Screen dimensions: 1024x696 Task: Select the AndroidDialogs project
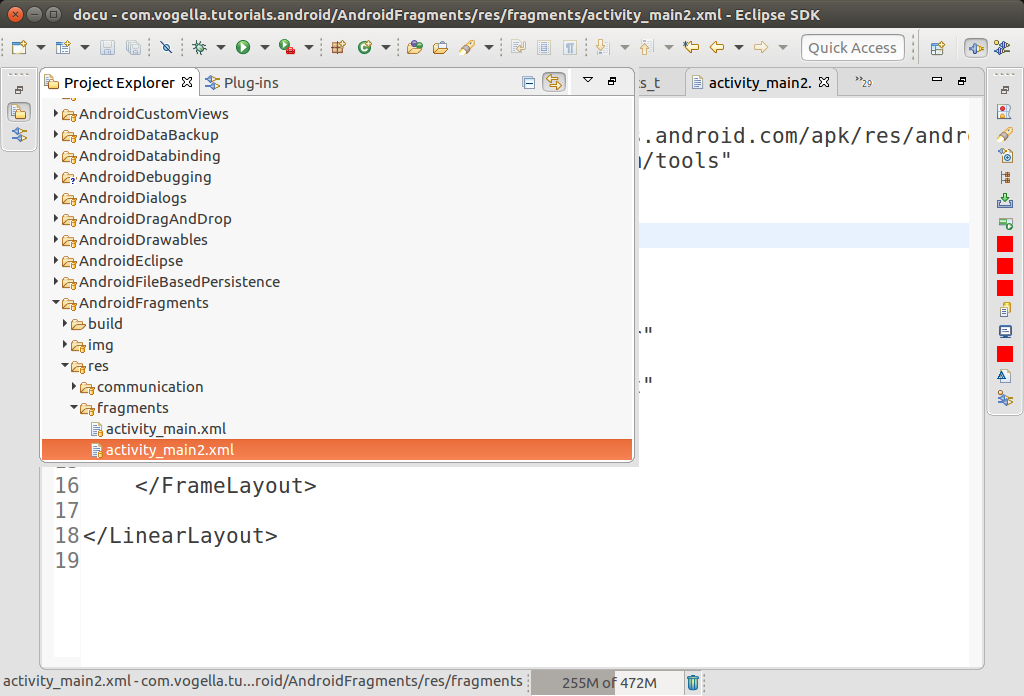pyautogui.click(x=133, y=198)
